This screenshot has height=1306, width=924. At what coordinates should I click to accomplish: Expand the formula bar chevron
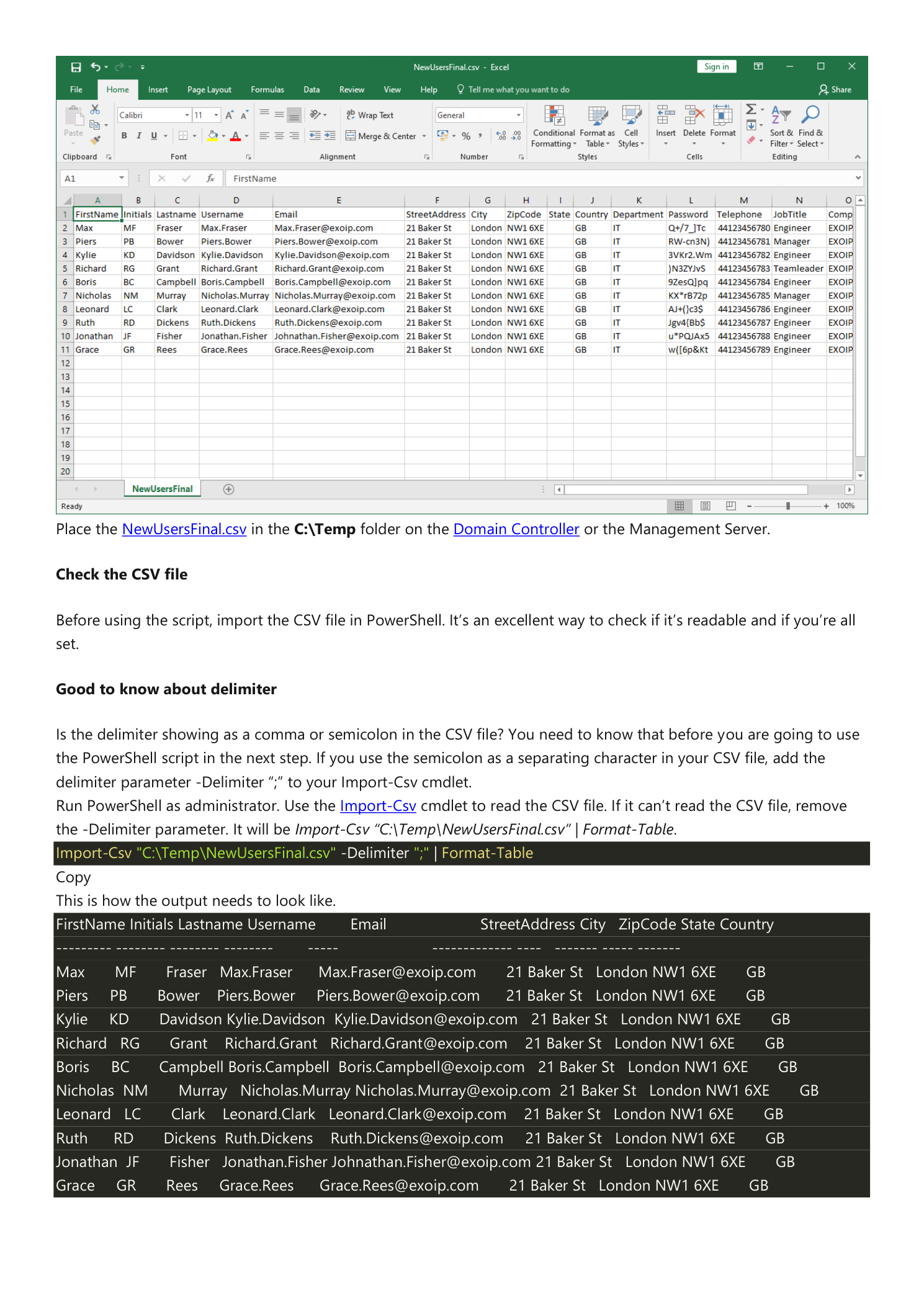(858, 179)
